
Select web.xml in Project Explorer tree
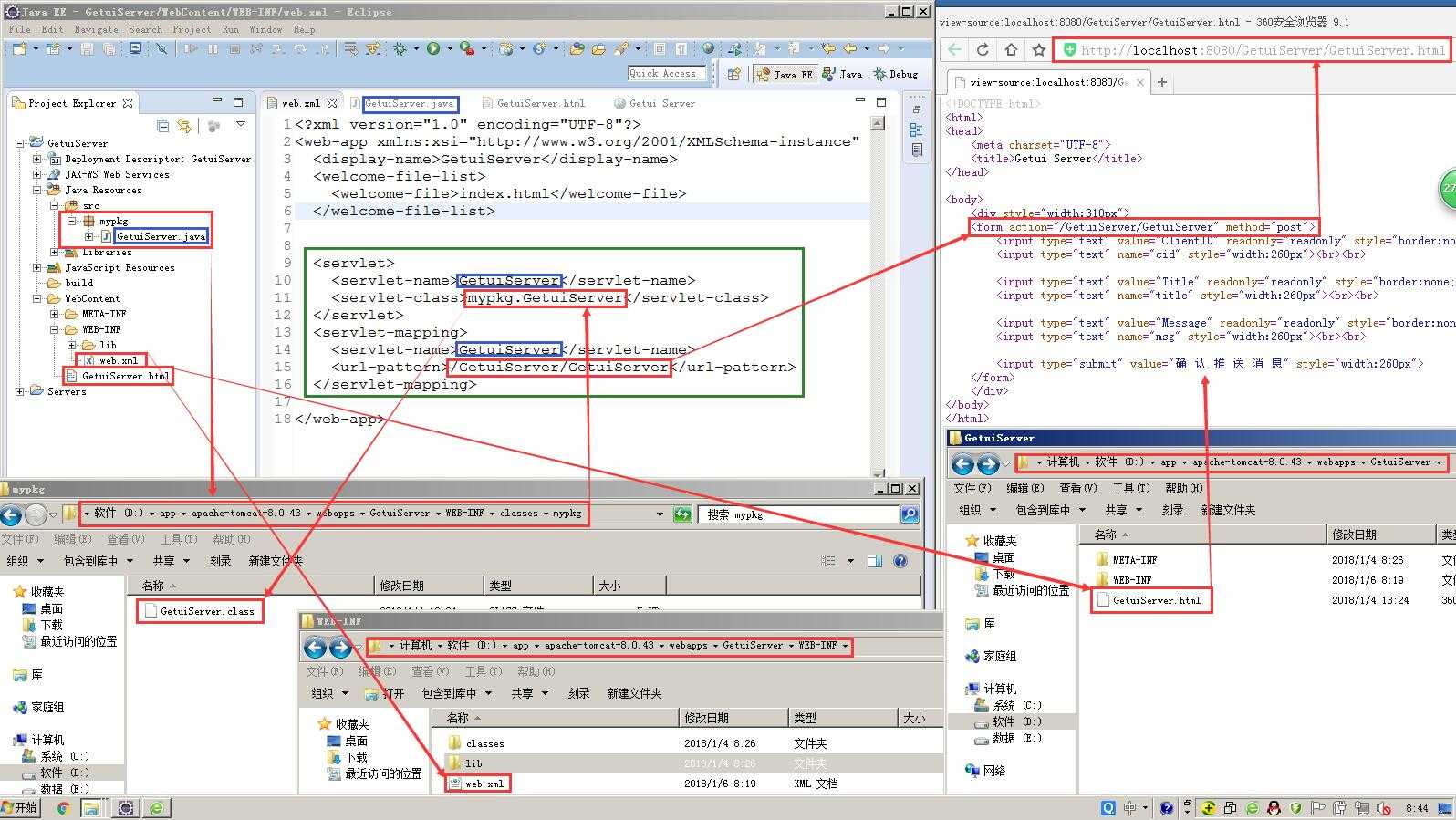119,360
